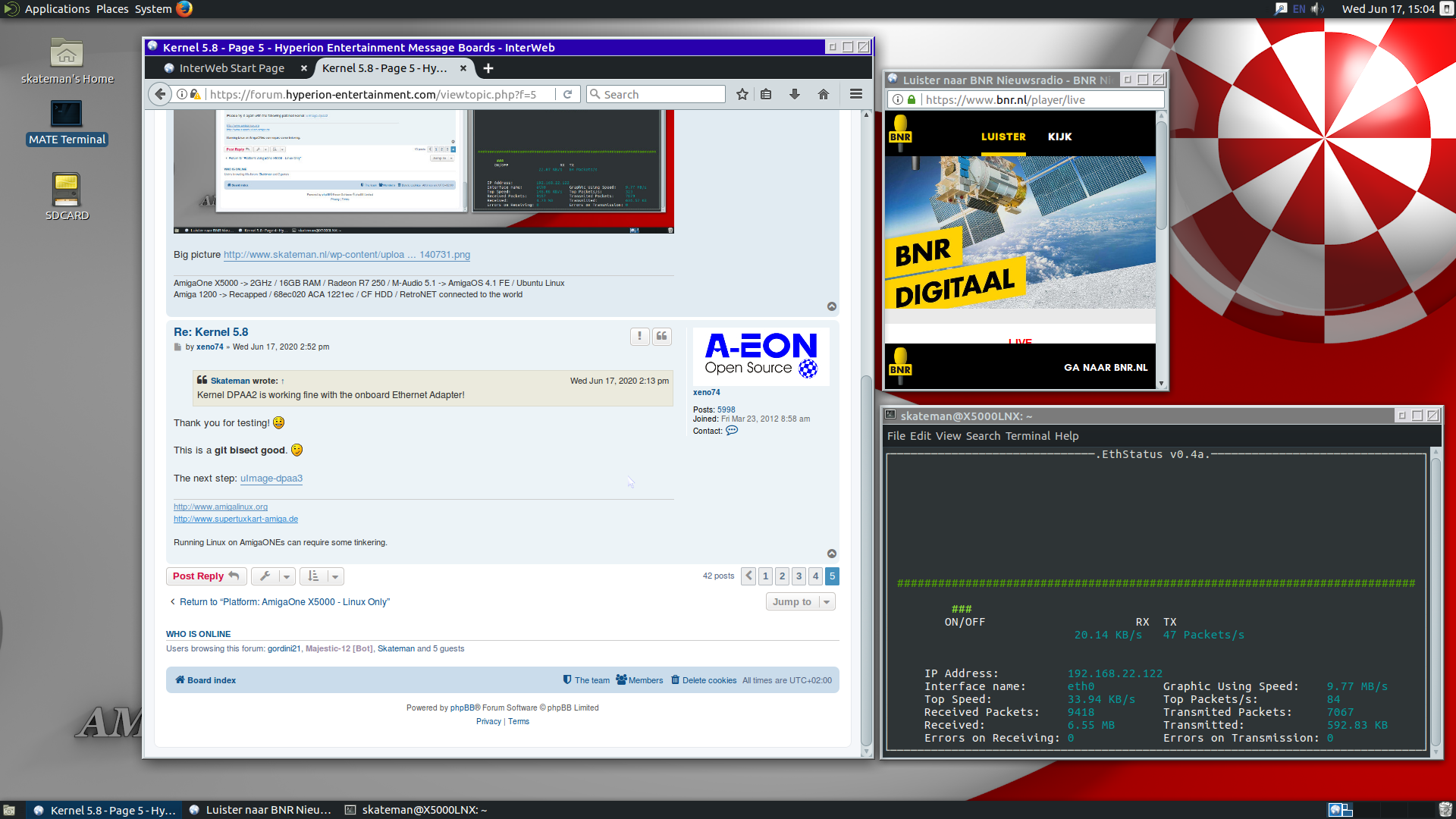This screenshot has height=819, width=1456.
Task: Click inside the InterWeb Search field
Action: (656, 95)
